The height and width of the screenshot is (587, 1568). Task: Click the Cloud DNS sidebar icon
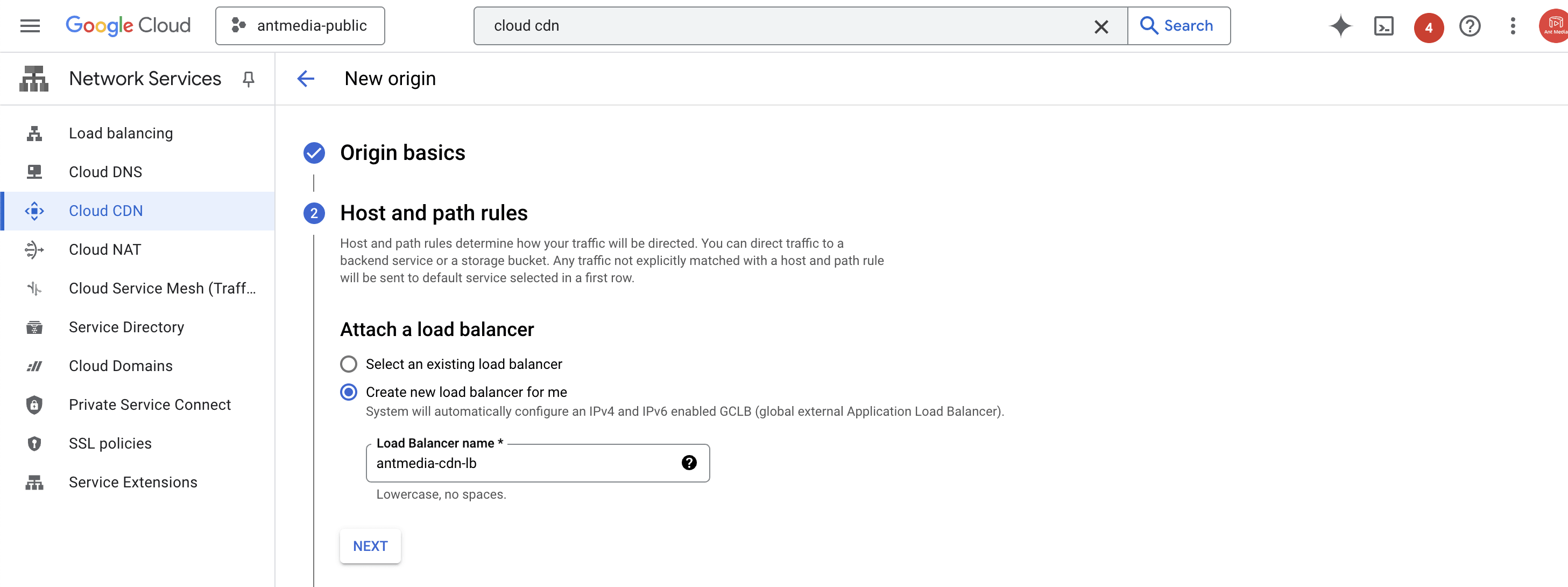tap(34, 172)
